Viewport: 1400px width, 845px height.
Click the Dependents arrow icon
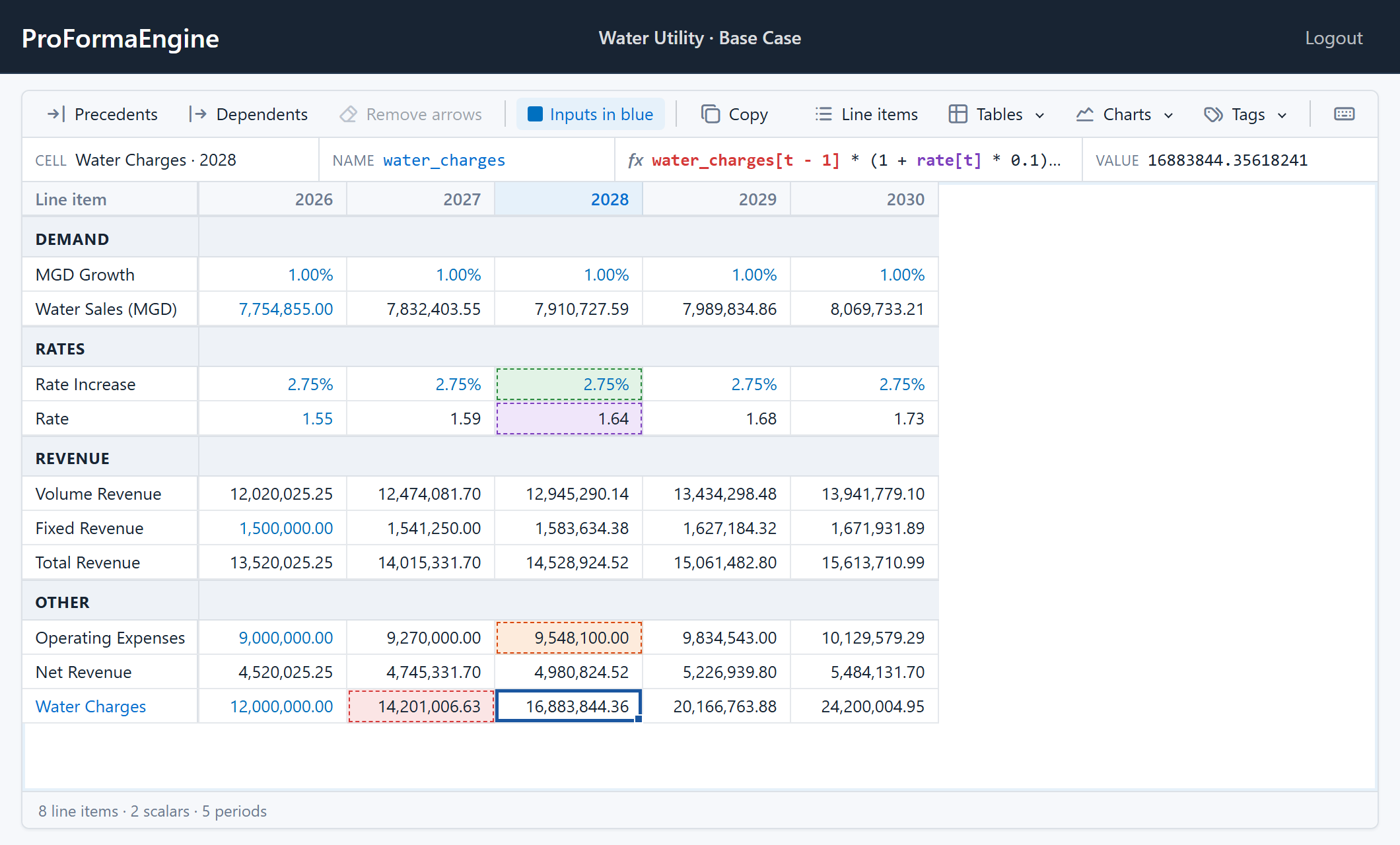click(197, 114)
